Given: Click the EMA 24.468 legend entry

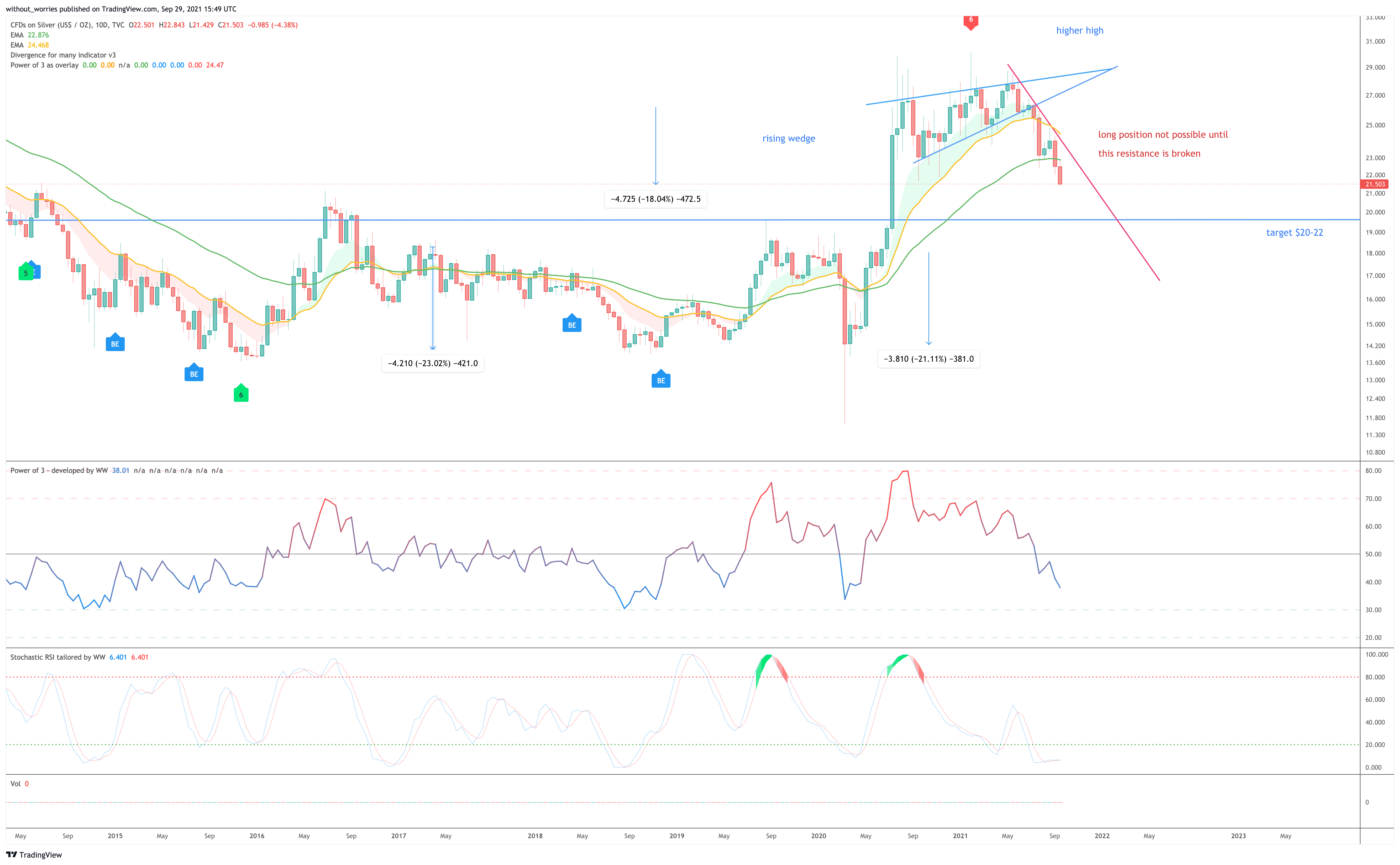Looking at the screenshot, I should tap(30, 45).
